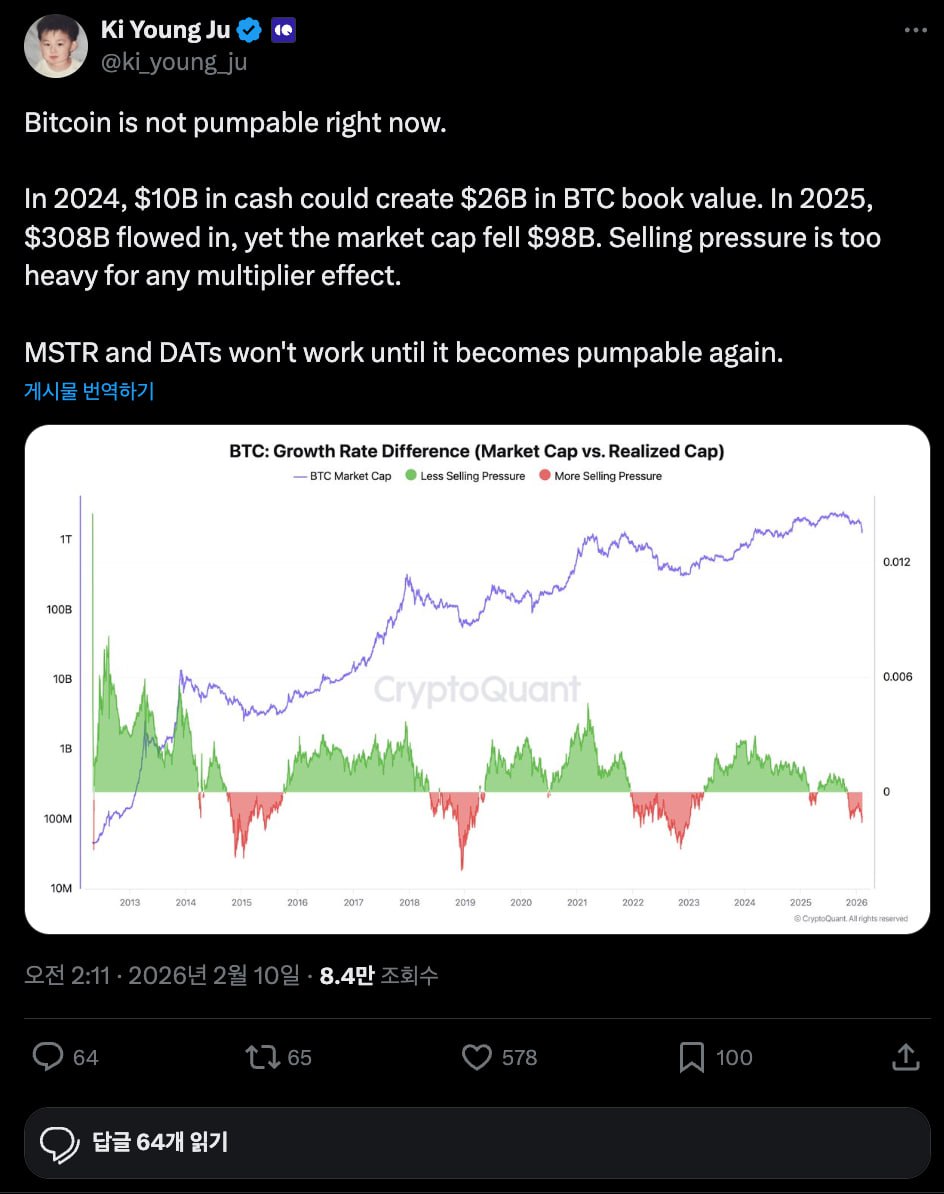
Task: Click the blue verified checkmark badge
Action: point(250,30)
